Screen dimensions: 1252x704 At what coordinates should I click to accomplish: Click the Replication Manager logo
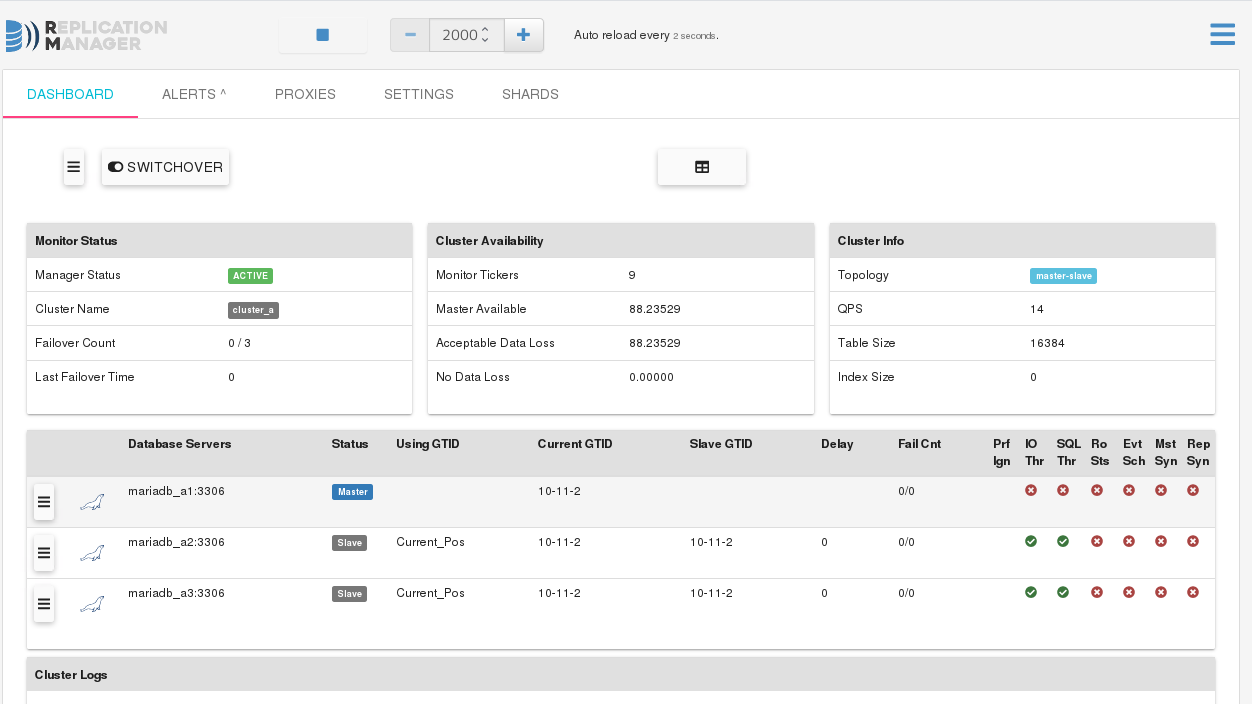[x=85, y=35]
